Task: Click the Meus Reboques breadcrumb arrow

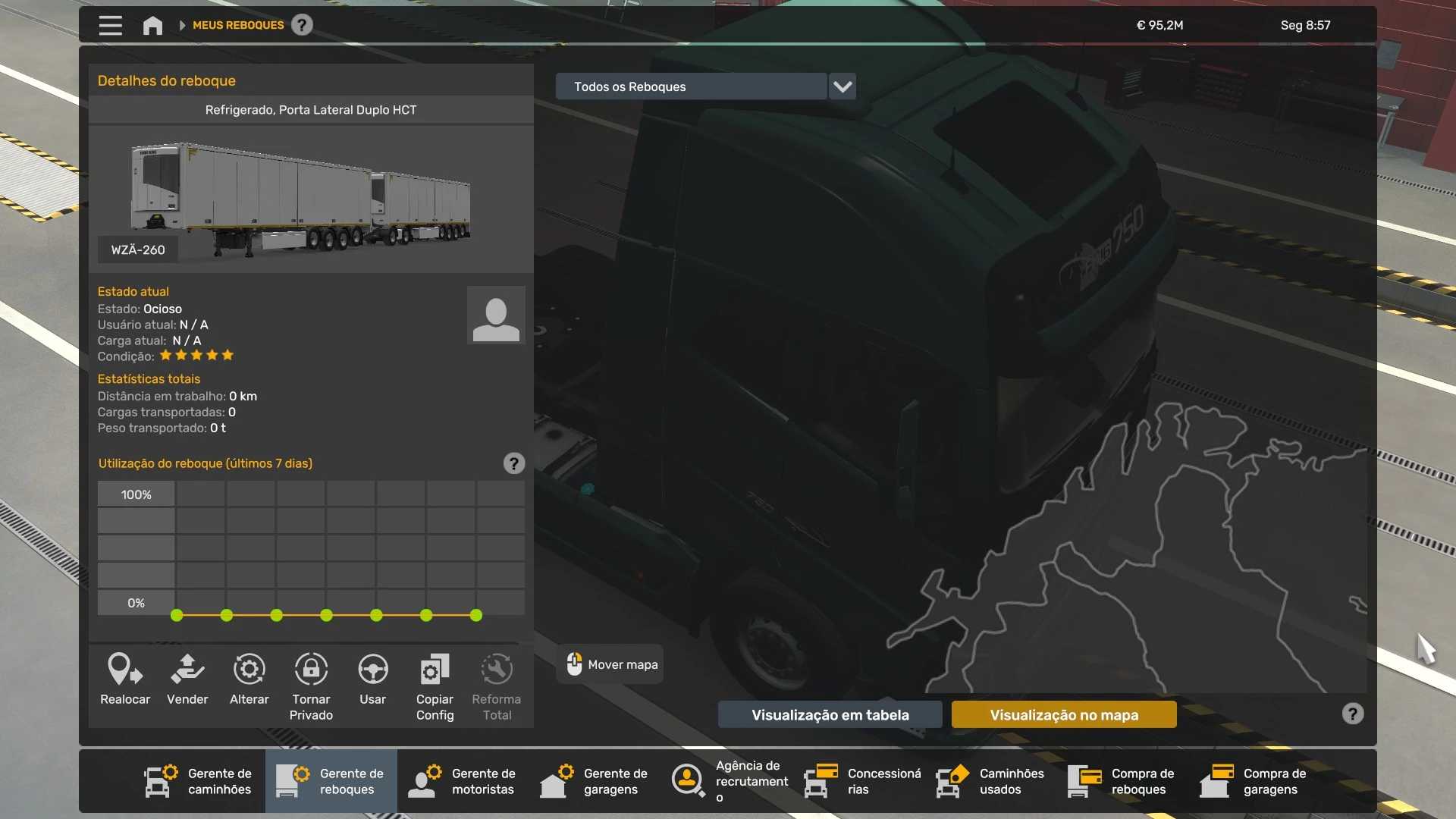Action: click(182, 26)
